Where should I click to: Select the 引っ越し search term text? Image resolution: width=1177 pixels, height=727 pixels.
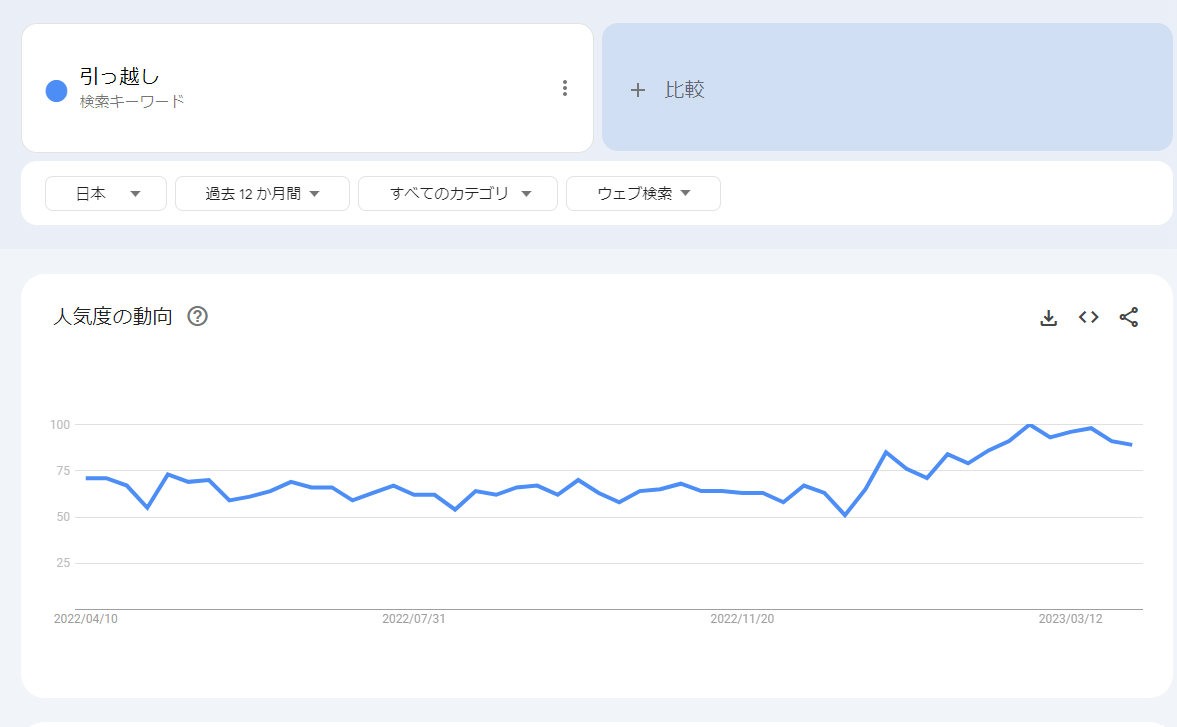pos(119,77)
